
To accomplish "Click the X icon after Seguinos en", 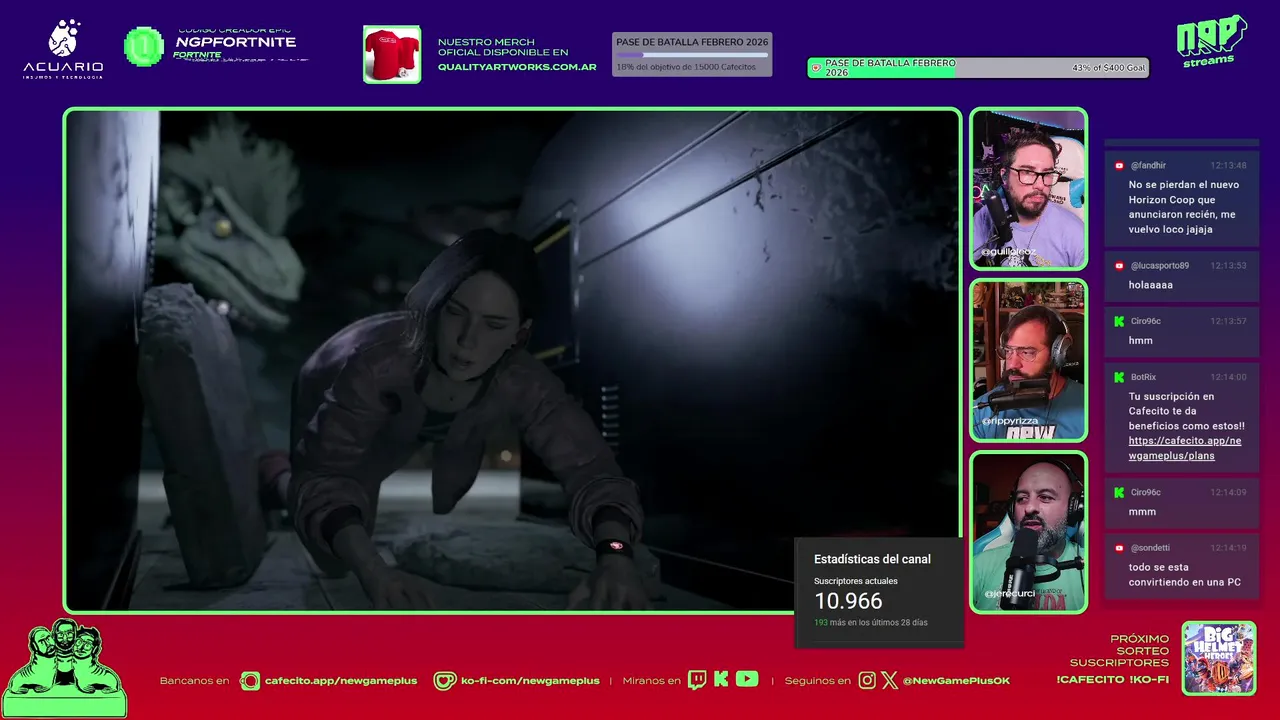I will tap(890, 680).
